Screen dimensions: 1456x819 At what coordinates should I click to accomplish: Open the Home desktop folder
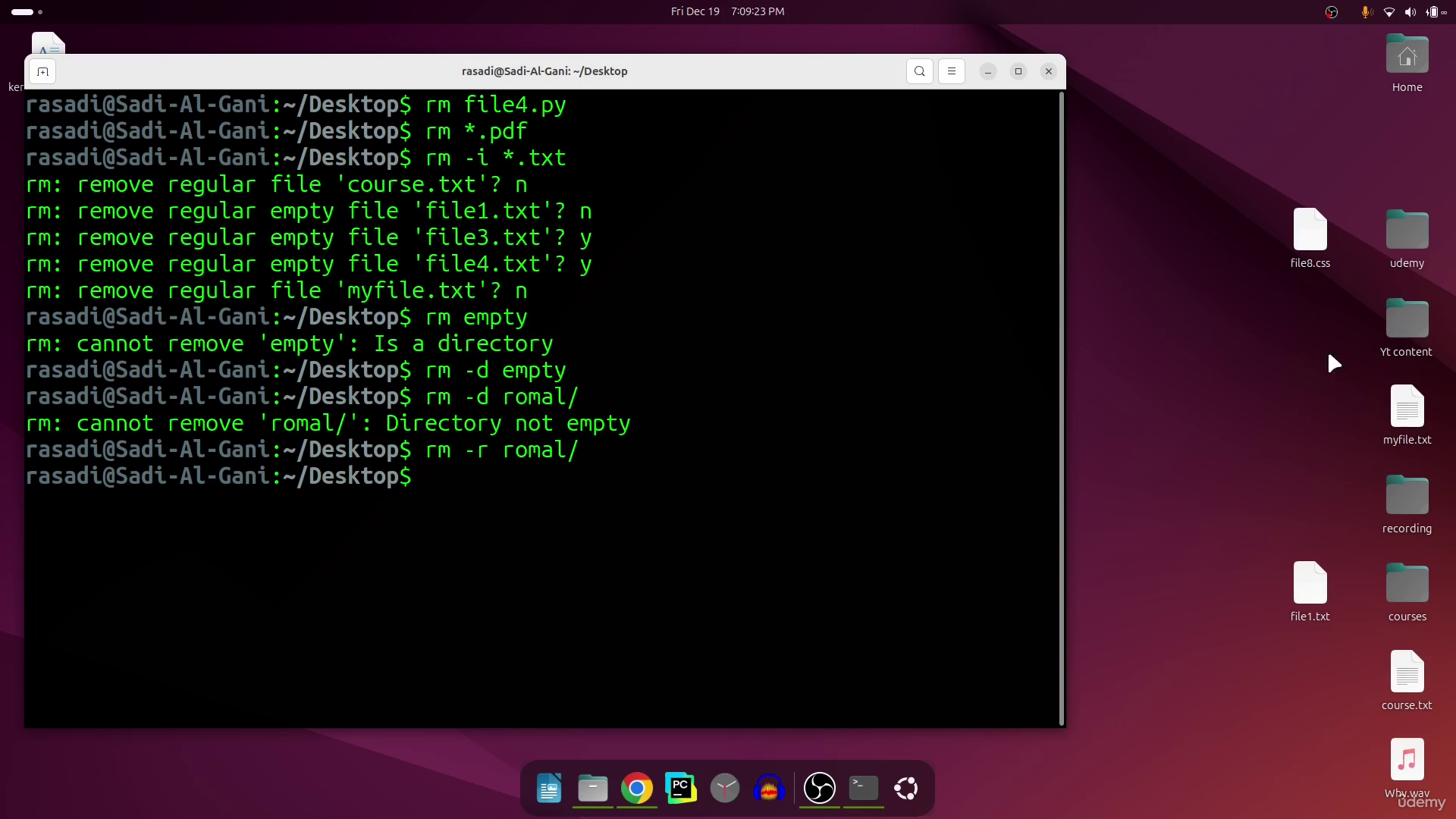[x=1407, y=64]
